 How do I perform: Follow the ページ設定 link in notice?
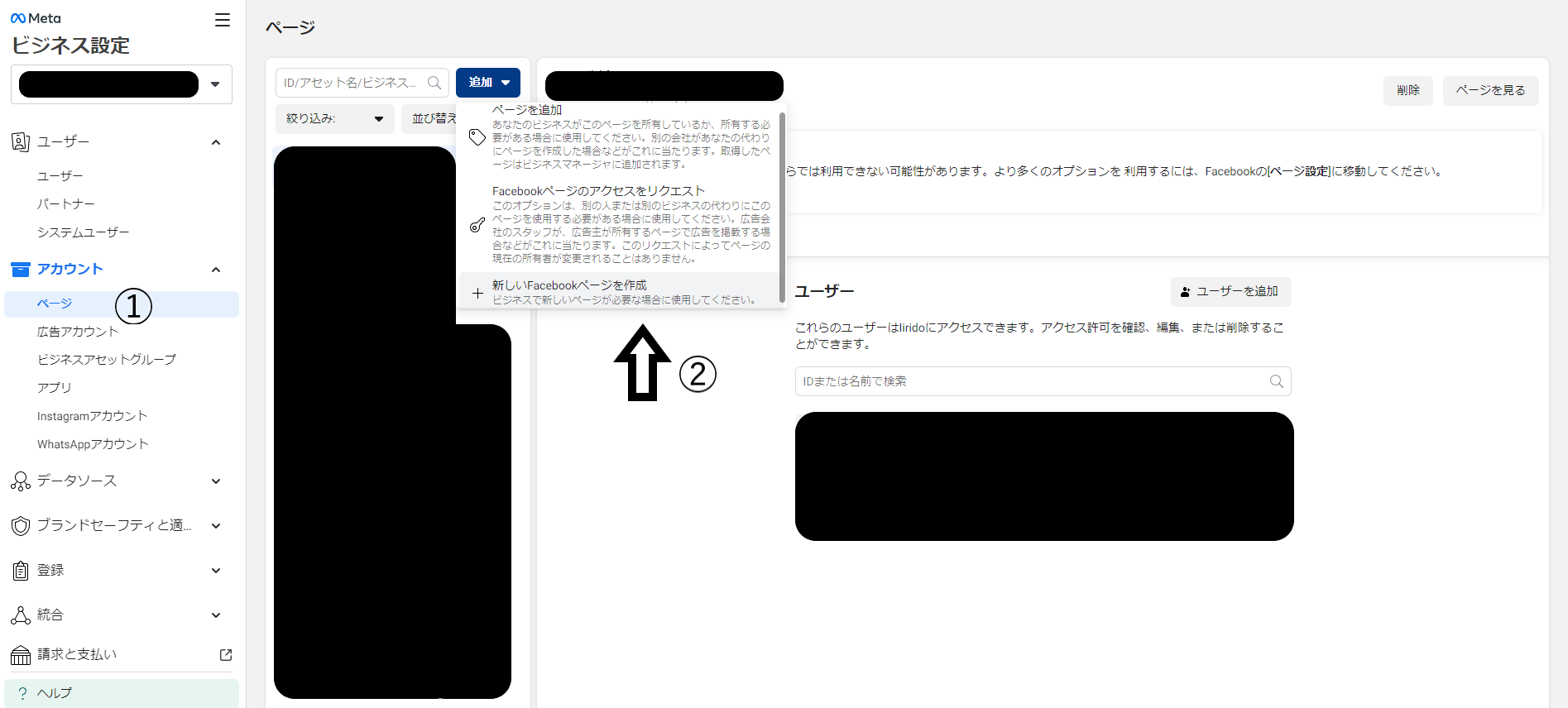(1299, 172)
